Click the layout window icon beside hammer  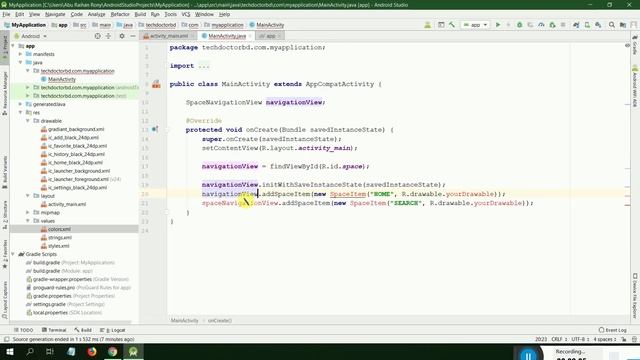click(441, 25)
